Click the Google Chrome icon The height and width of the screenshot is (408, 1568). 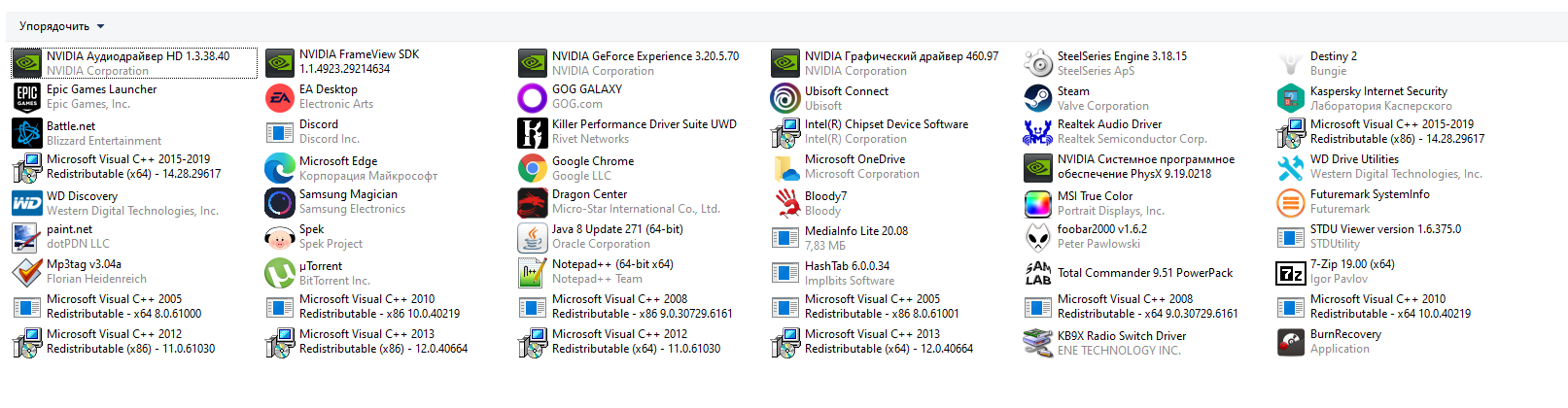533,168
